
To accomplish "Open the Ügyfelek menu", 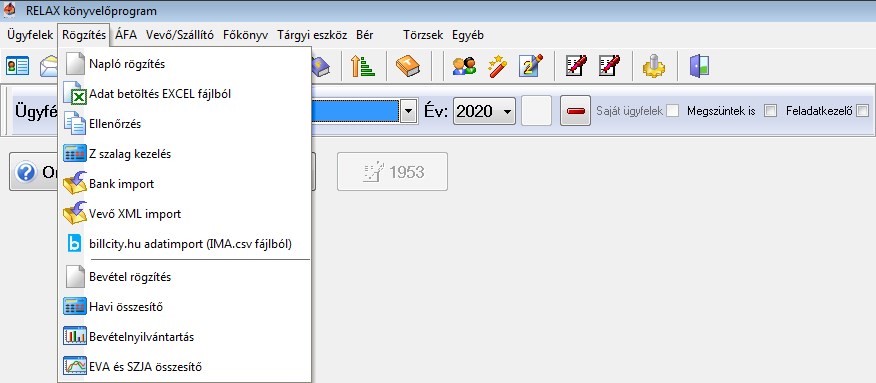I will coord(30,35).
